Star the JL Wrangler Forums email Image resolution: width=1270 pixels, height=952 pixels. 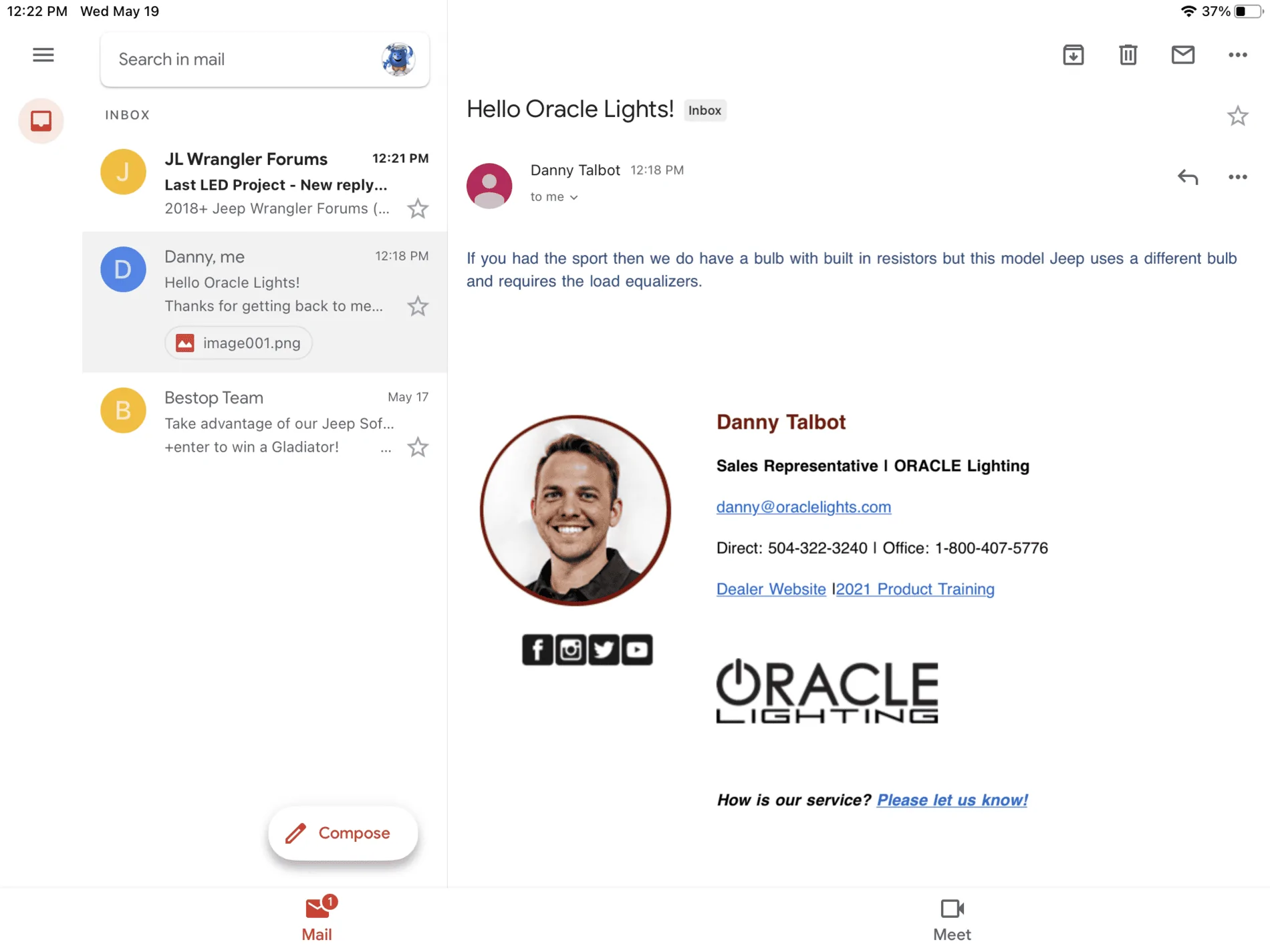pos(418,209)
